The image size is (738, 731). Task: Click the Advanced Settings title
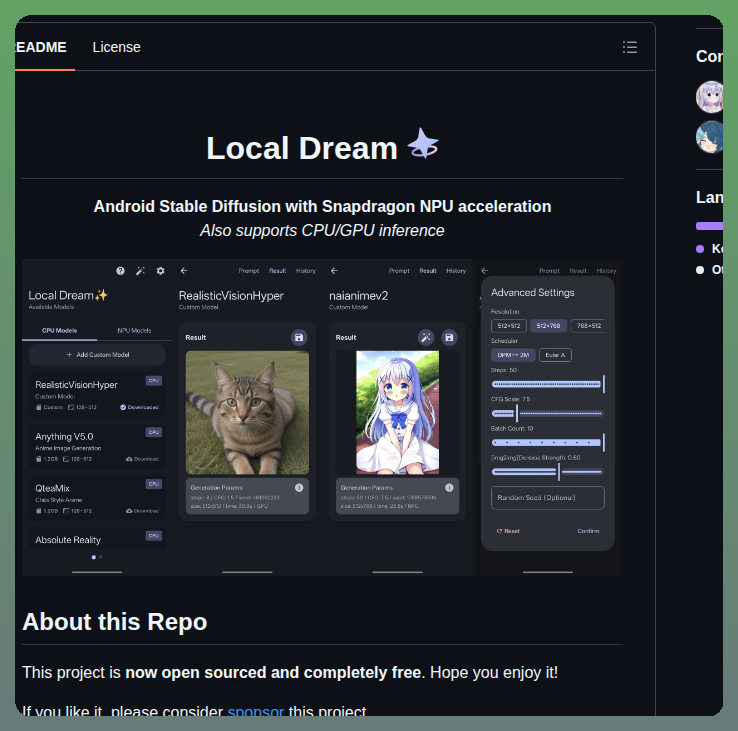[x=533, y=292]
